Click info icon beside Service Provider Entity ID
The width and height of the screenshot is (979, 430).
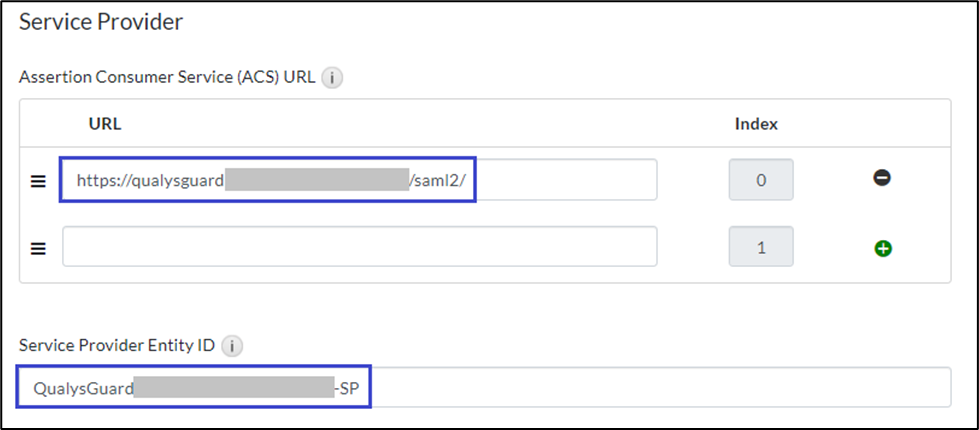pyautogui.click(x=231, y=346)
